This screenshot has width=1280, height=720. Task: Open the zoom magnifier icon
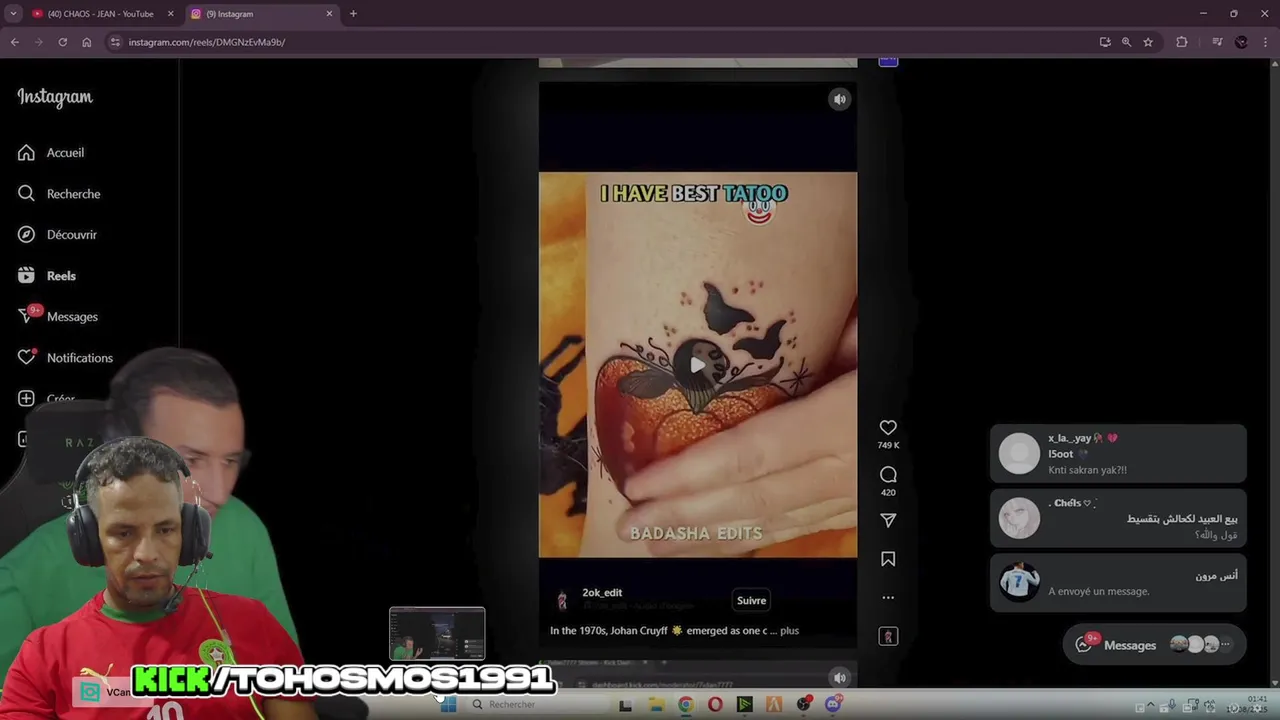click(1126, 42)
